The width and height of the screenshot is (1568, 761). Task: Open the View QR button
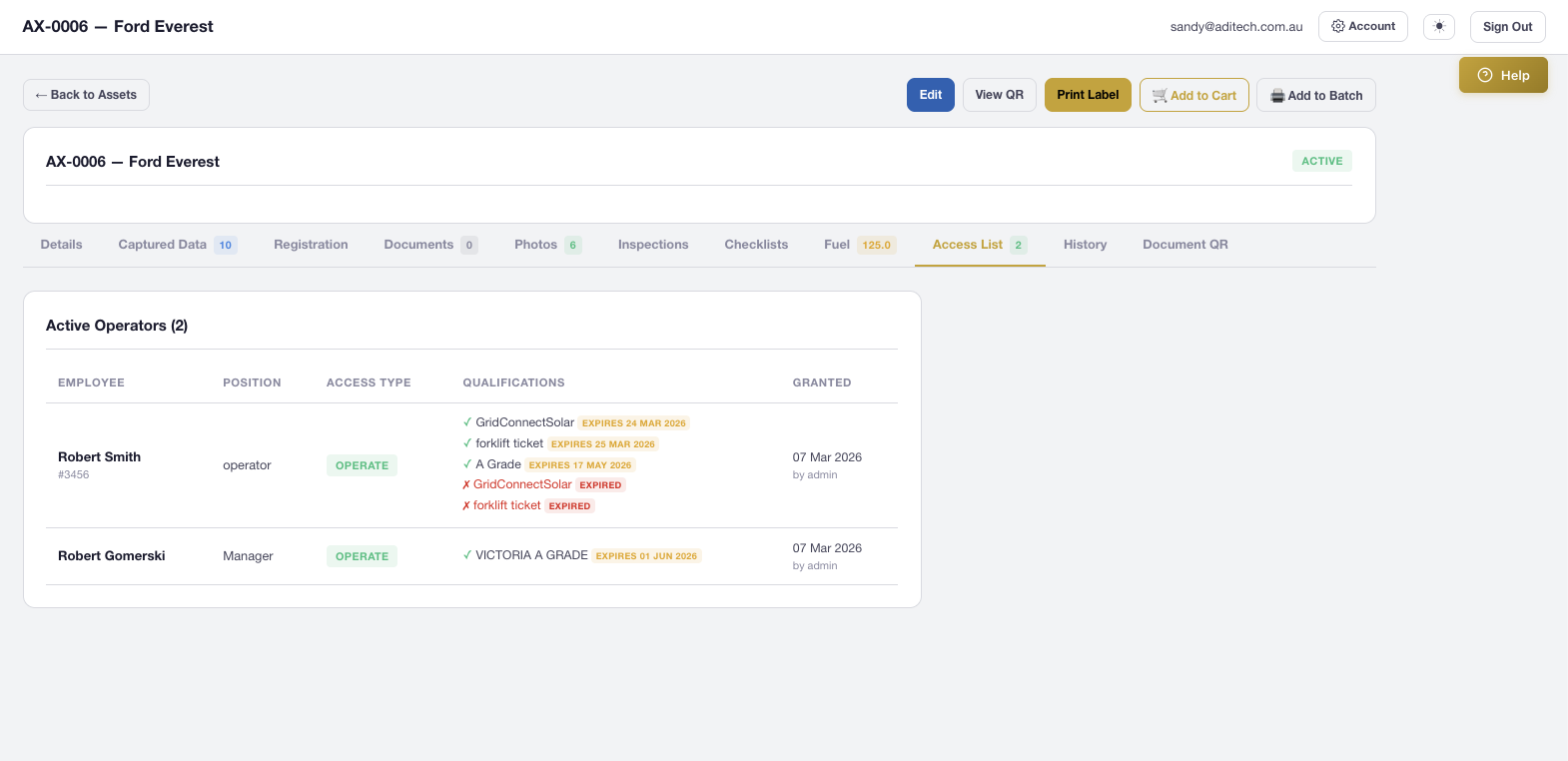[x=1000, y=95]
